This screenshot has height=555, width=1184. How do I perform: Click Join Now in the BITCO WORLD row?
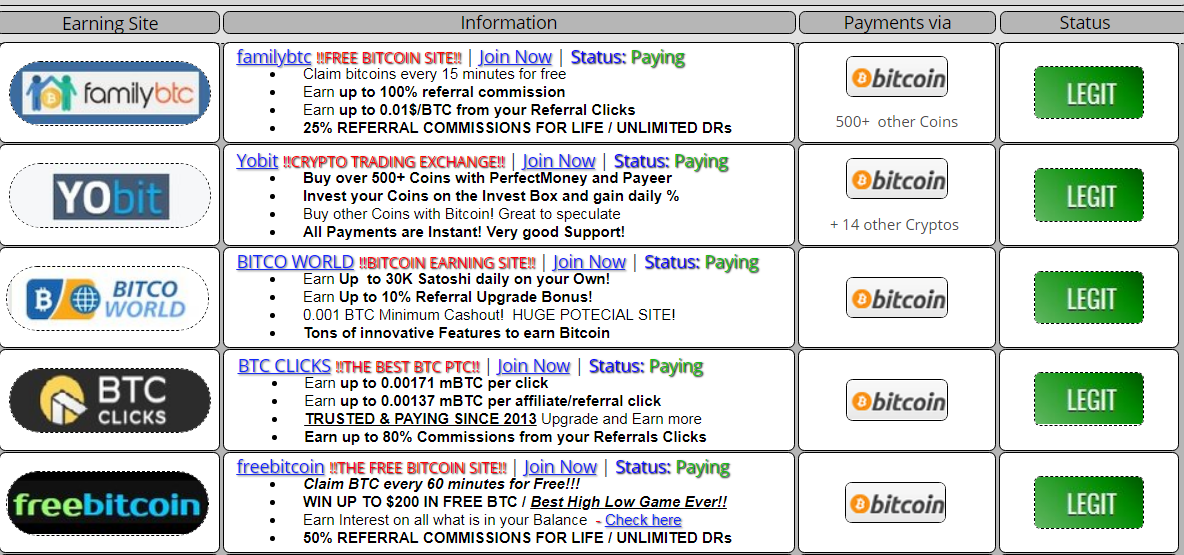tap(589, 263)
